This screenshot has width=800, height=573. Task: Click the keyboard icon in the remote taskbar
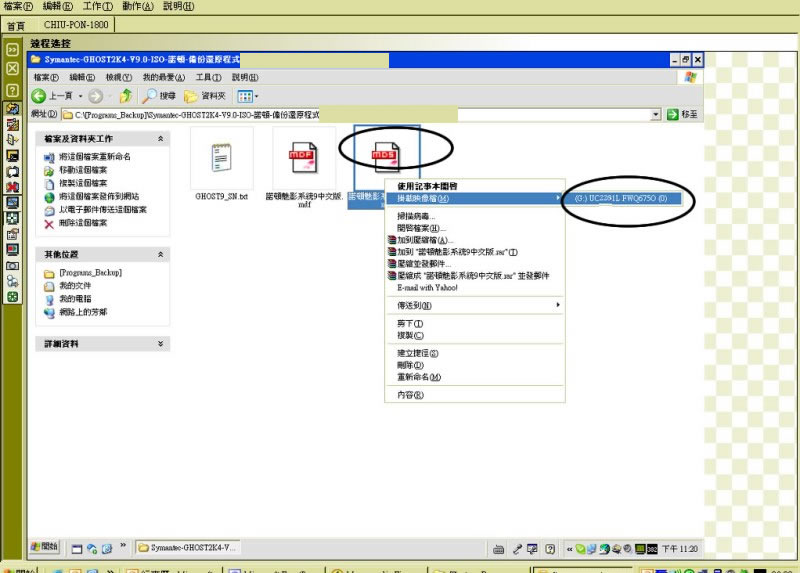(498, 549)
